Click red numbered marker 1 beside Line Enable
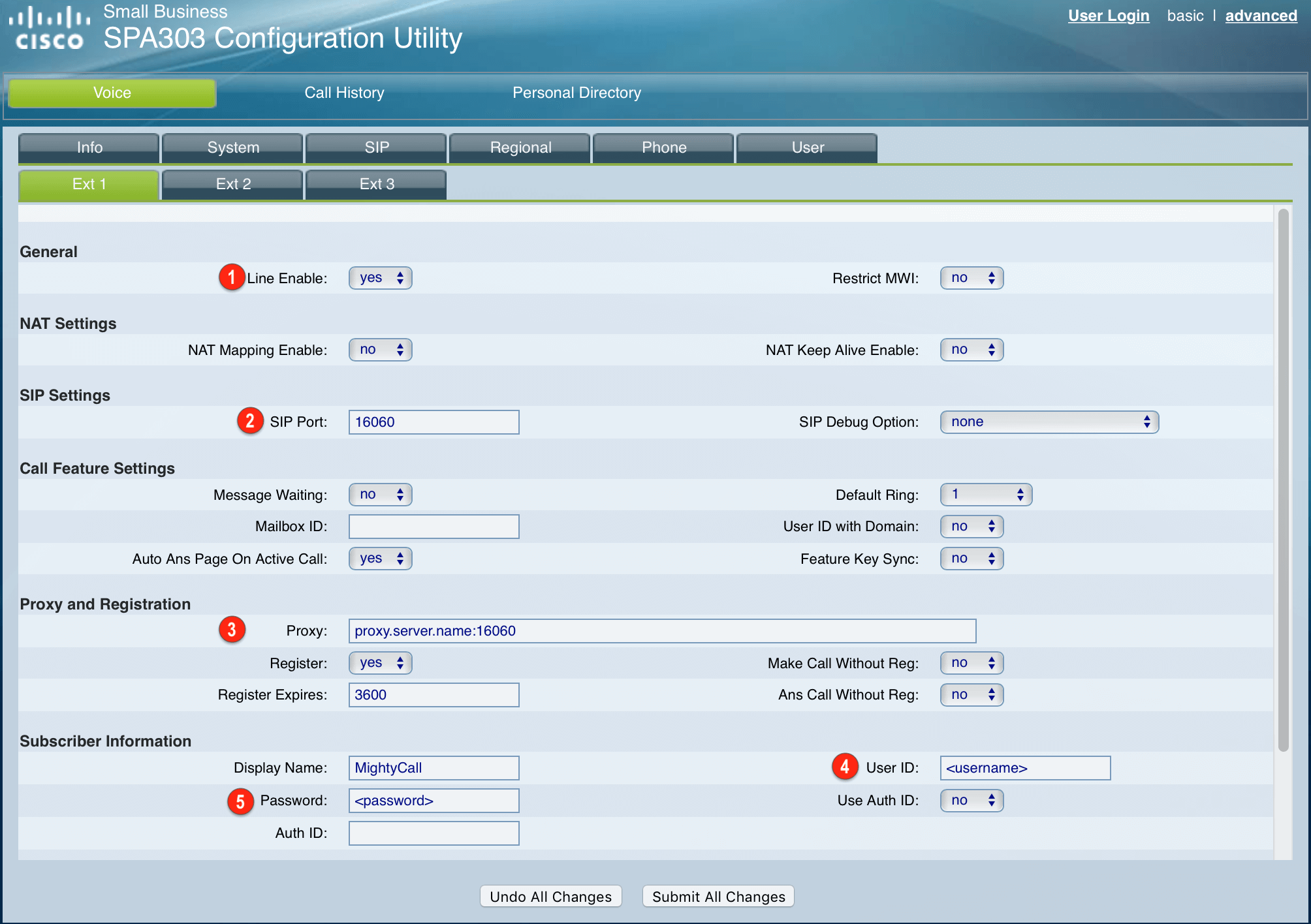This screenshot has width=1311, height=924. (231, 277)
